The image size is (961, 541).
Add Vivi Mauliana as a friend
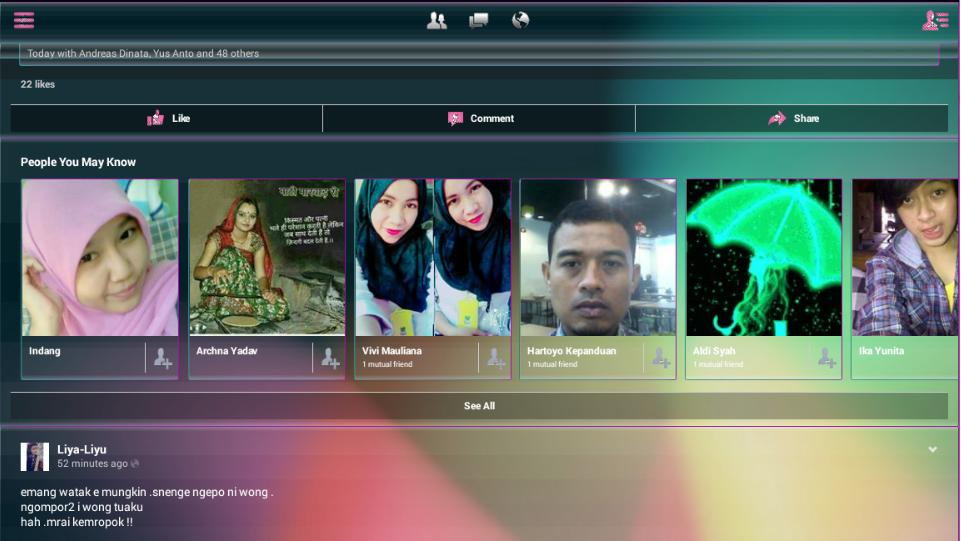click(x=495, y=358)
